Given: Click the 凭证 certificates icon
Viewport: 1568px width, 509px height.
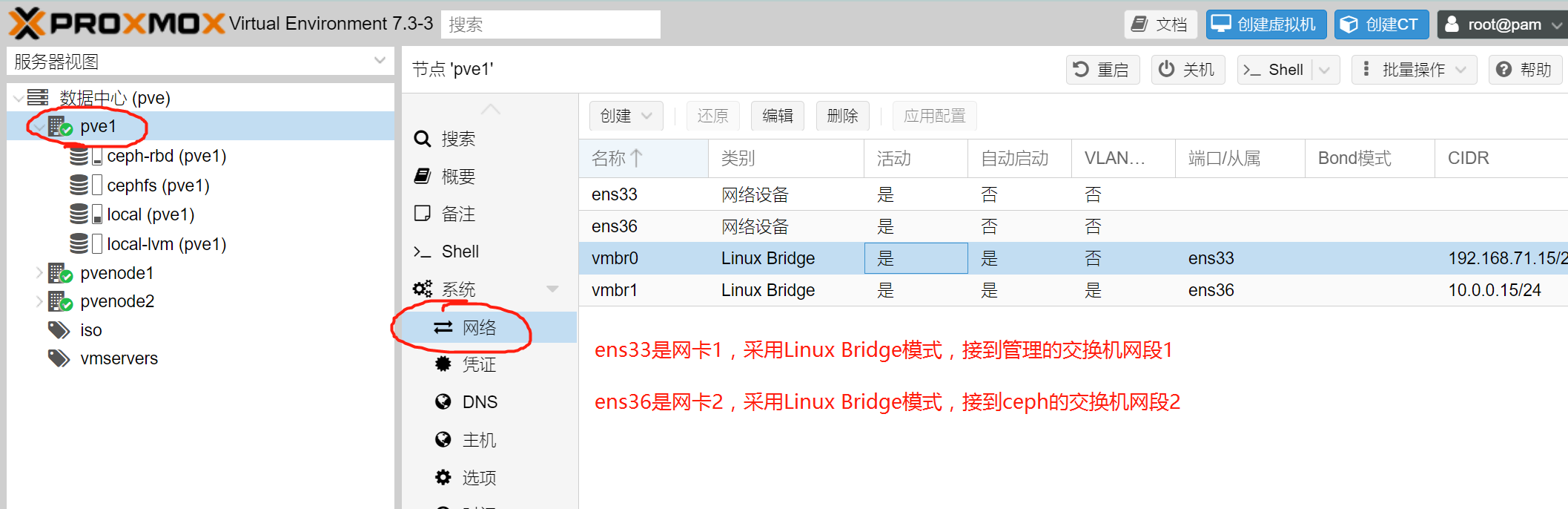Looking at the screenshot, I should 443,364.
